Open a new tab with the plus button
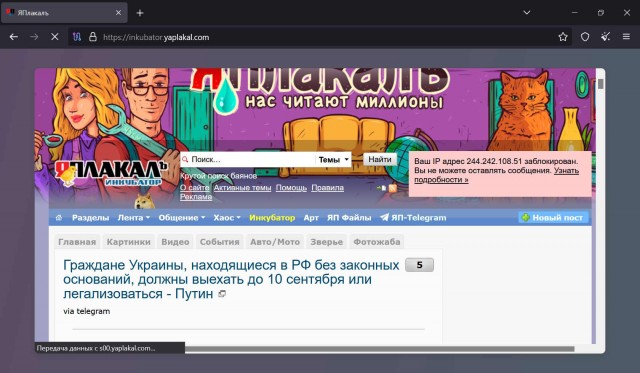640x373 pixels. pyautogui.click(x=140, y=13)
